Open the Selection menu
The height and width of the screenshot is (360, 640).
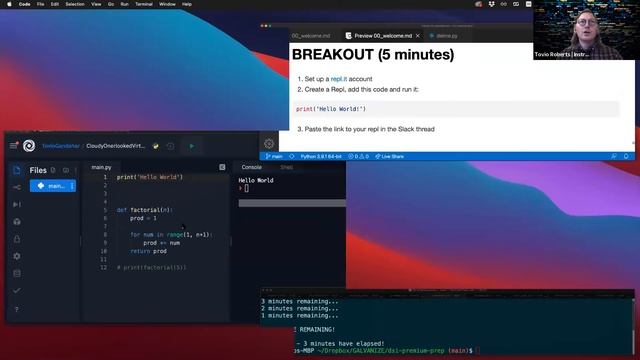75,4
